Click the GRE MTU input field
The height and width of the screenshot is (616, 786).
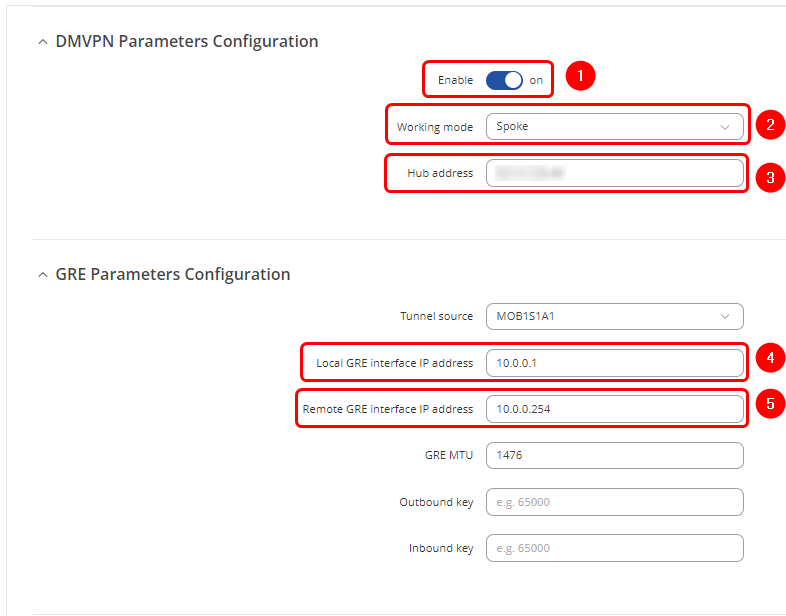click(x=614, y=455)
